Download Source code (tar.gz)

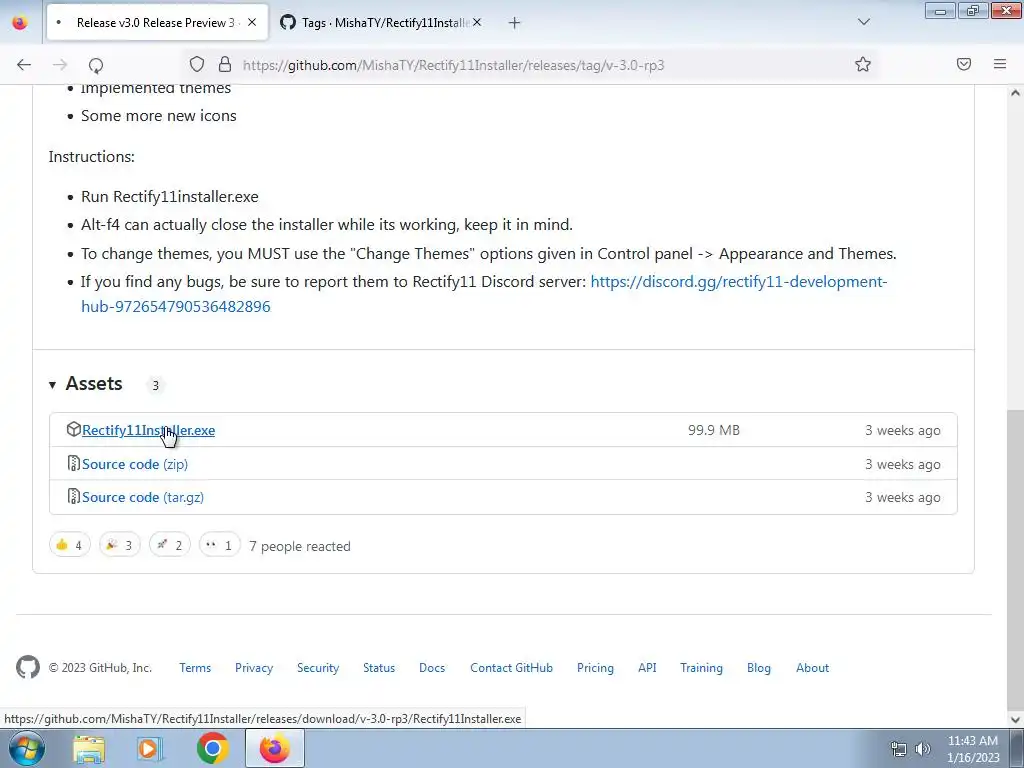(142, 497)
